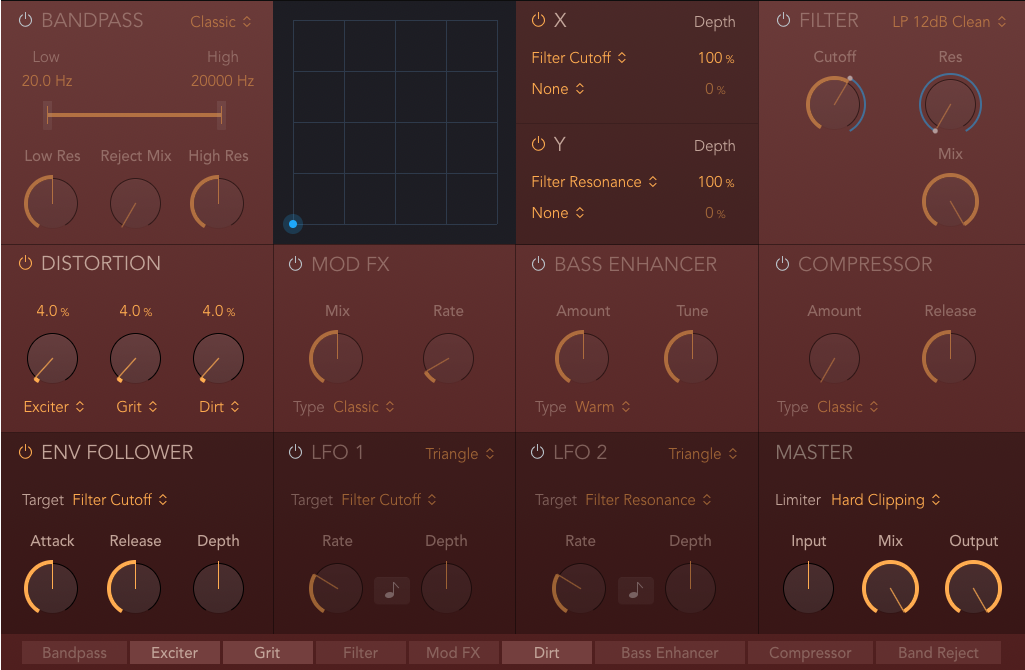1025x670 pixels.
Task: Enable the Mod FX power button
Action: [x=295, y=264]
